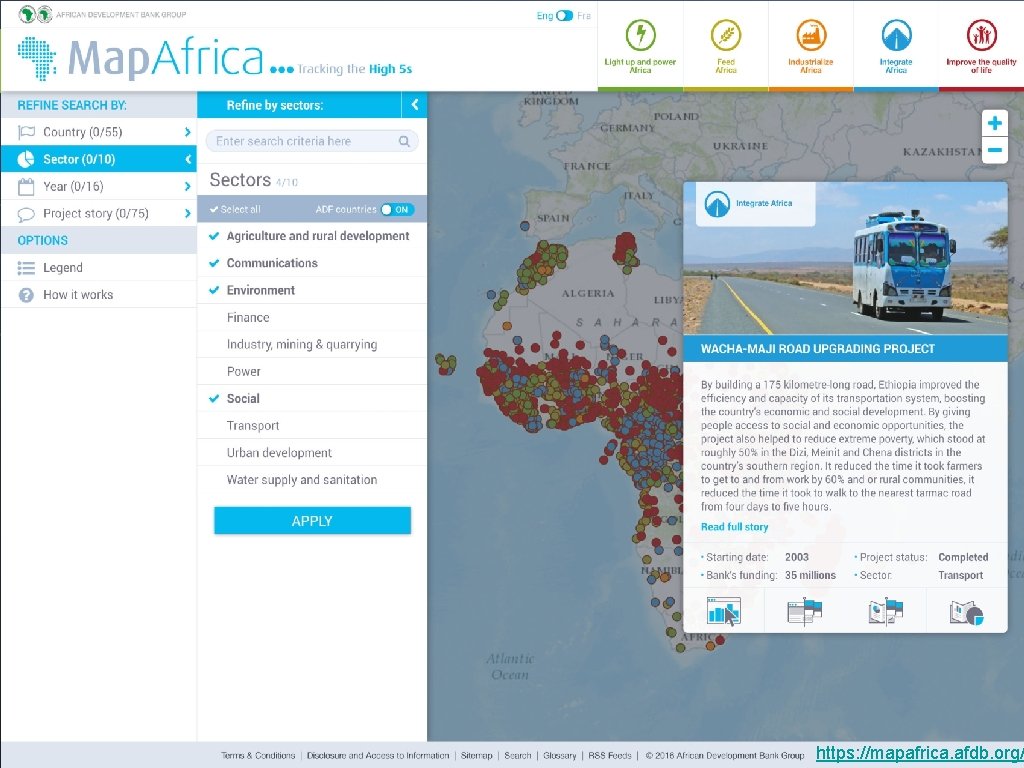Viewport: 1024px width, 768px height.
Task: Click the sector search criteria input field
Action: click(x=312, y=141)
